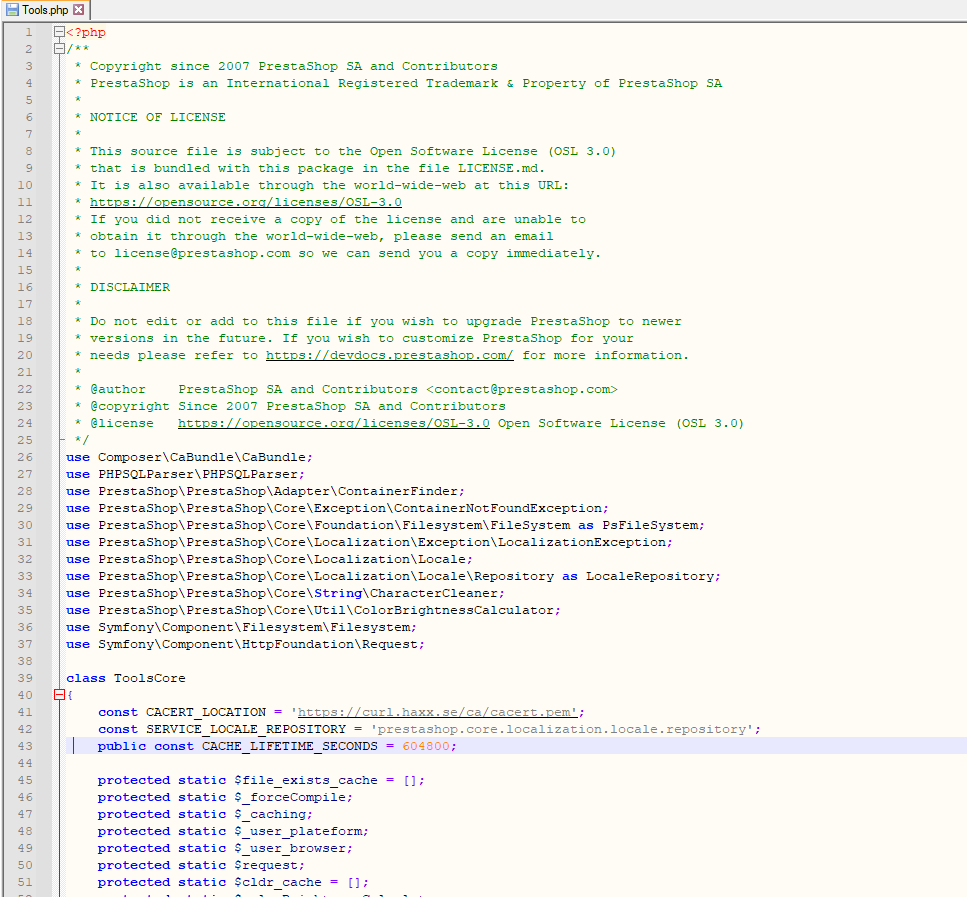The height and width of the screenshot is (897, 967).
Task: Click the Symfony Filesystem import line
Action: 241,627
